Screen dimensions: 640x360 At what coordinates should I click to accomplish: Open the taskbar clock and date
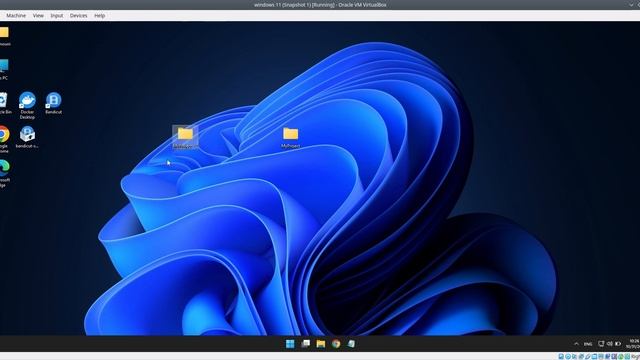point(633,344)
